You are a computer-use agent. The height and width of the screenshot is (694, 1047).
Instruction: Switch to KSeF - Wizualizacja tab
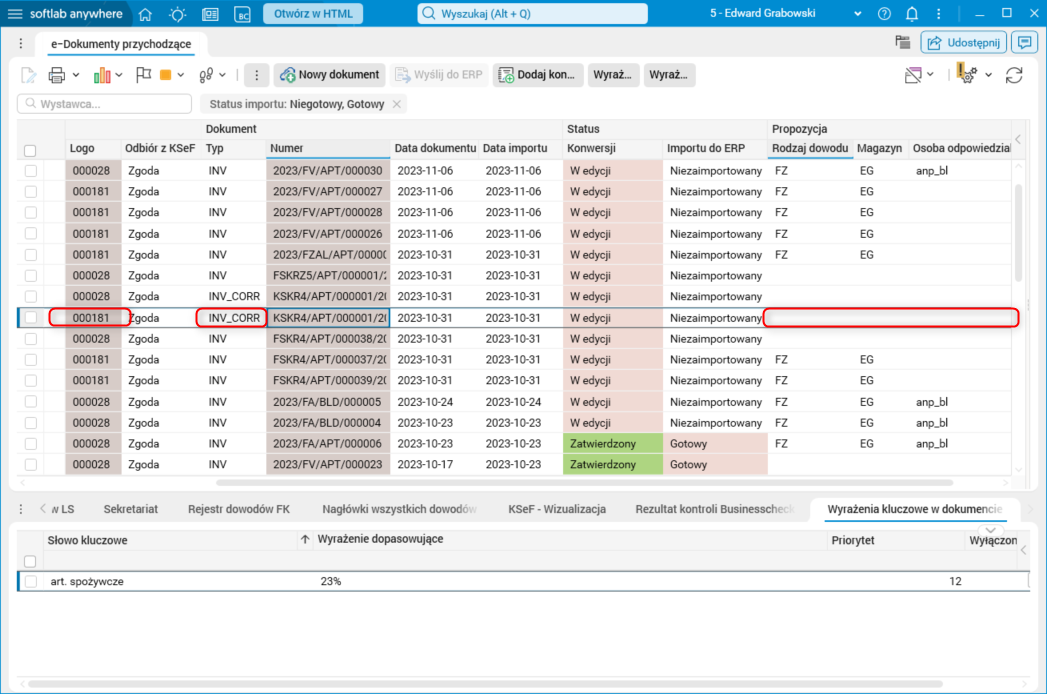point(557,509)
